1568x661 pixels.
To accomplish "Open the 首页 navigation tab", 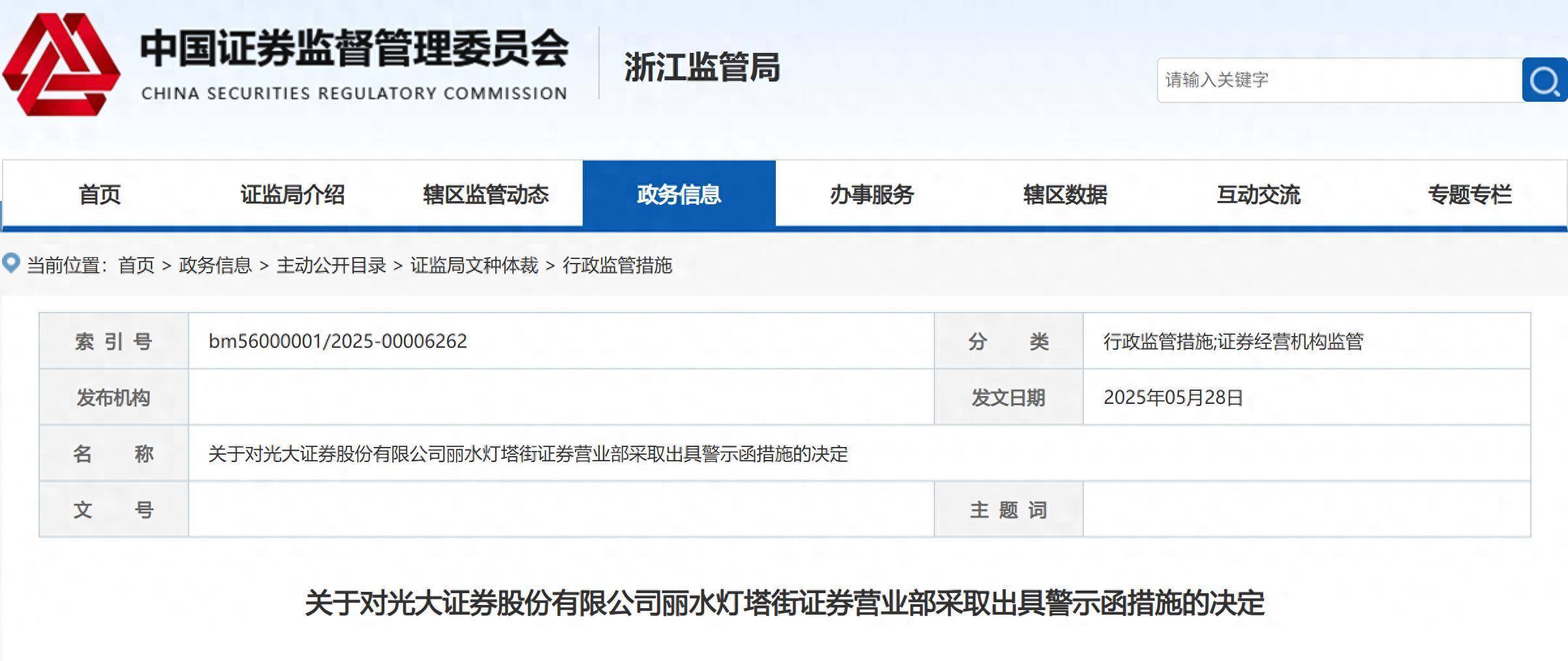I will 100,194.
